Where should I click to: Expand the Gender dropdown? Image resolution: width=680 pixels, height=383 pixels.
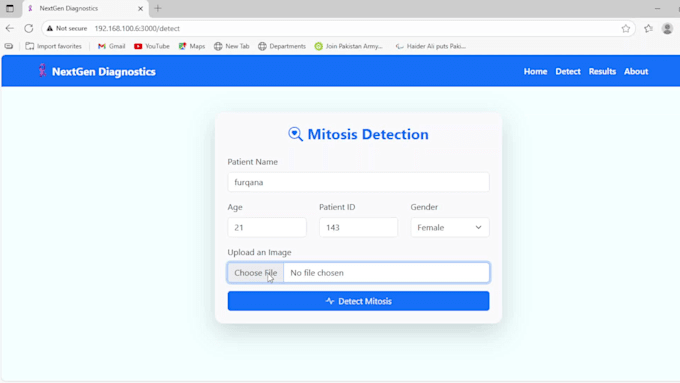click(450, 227)
